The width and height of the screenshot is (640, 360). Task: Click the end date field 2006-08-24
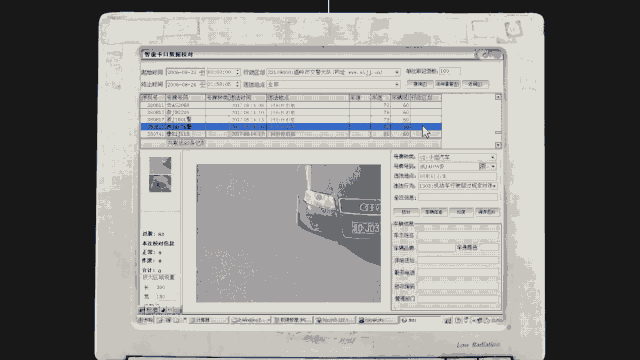(x=185, y=84)
